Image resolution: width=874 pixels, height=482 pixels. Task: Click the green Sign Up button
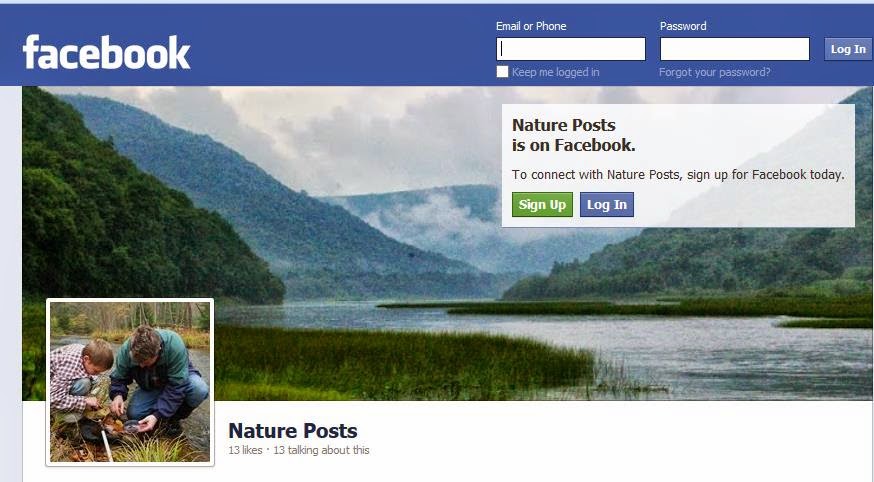click(x=542, y=205)
